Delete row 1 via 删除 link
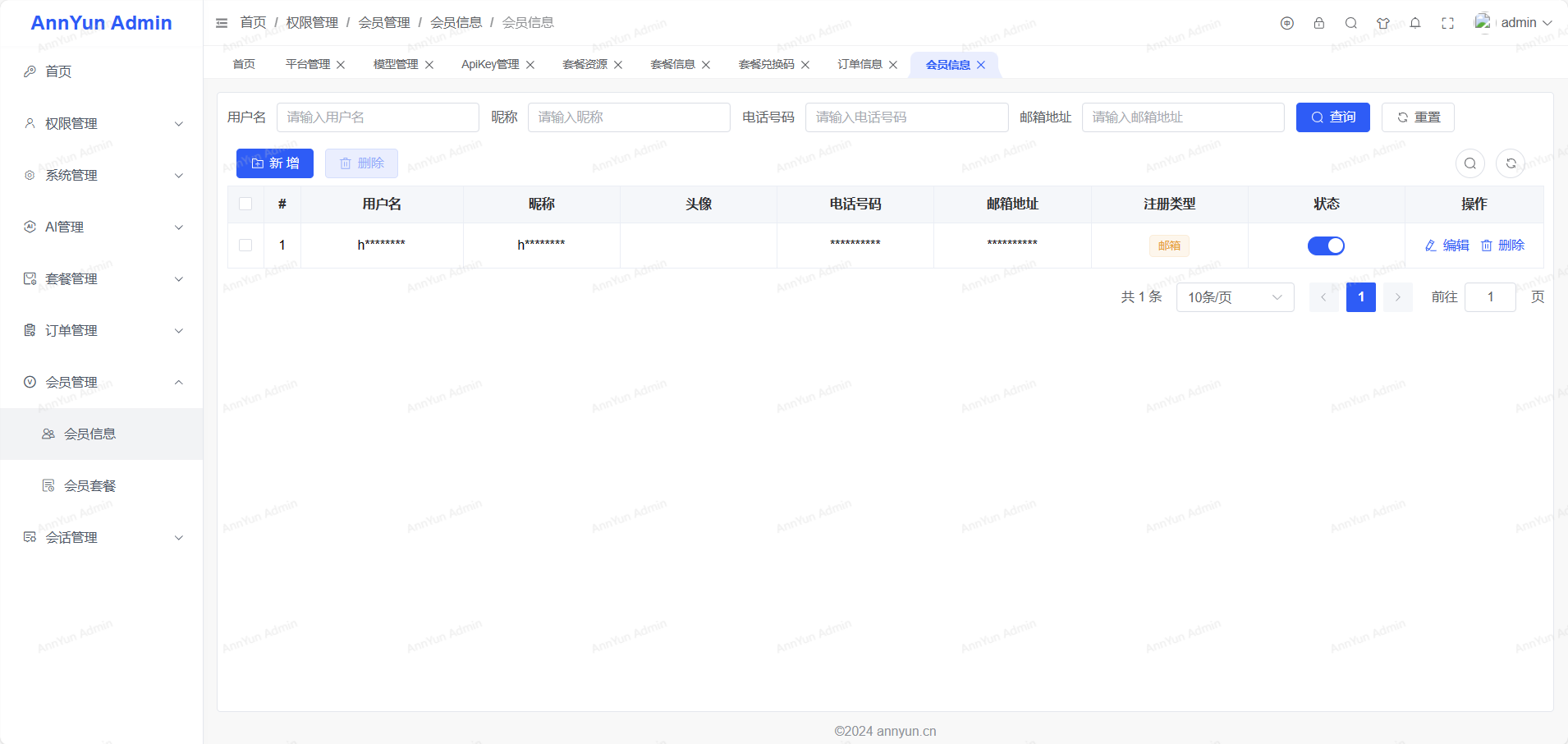This screenshot has width=1568, height=744. pyautogui.click(x=1502, y=246)
